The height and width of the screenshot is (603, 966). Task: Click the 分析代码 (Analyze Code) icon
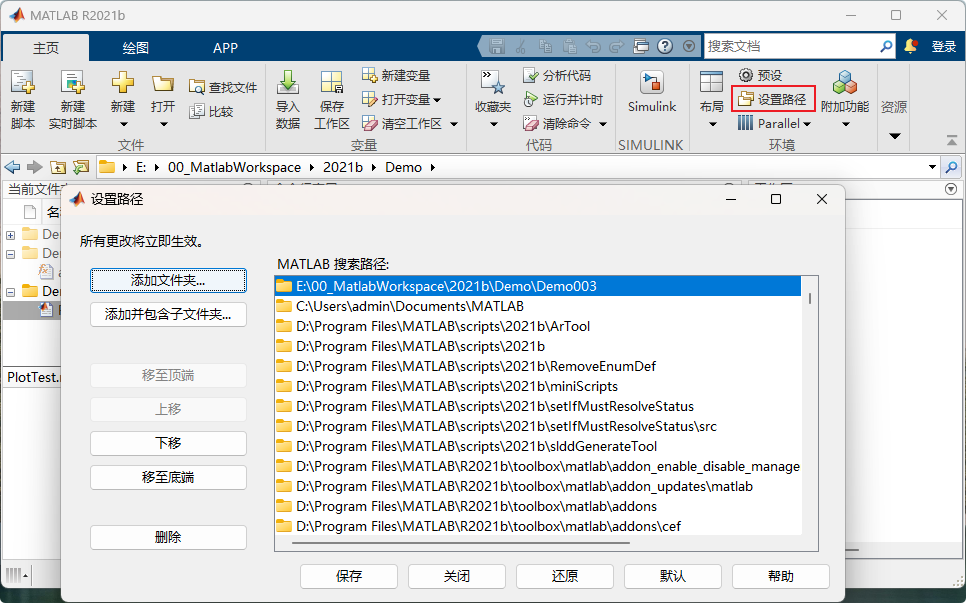532,75
